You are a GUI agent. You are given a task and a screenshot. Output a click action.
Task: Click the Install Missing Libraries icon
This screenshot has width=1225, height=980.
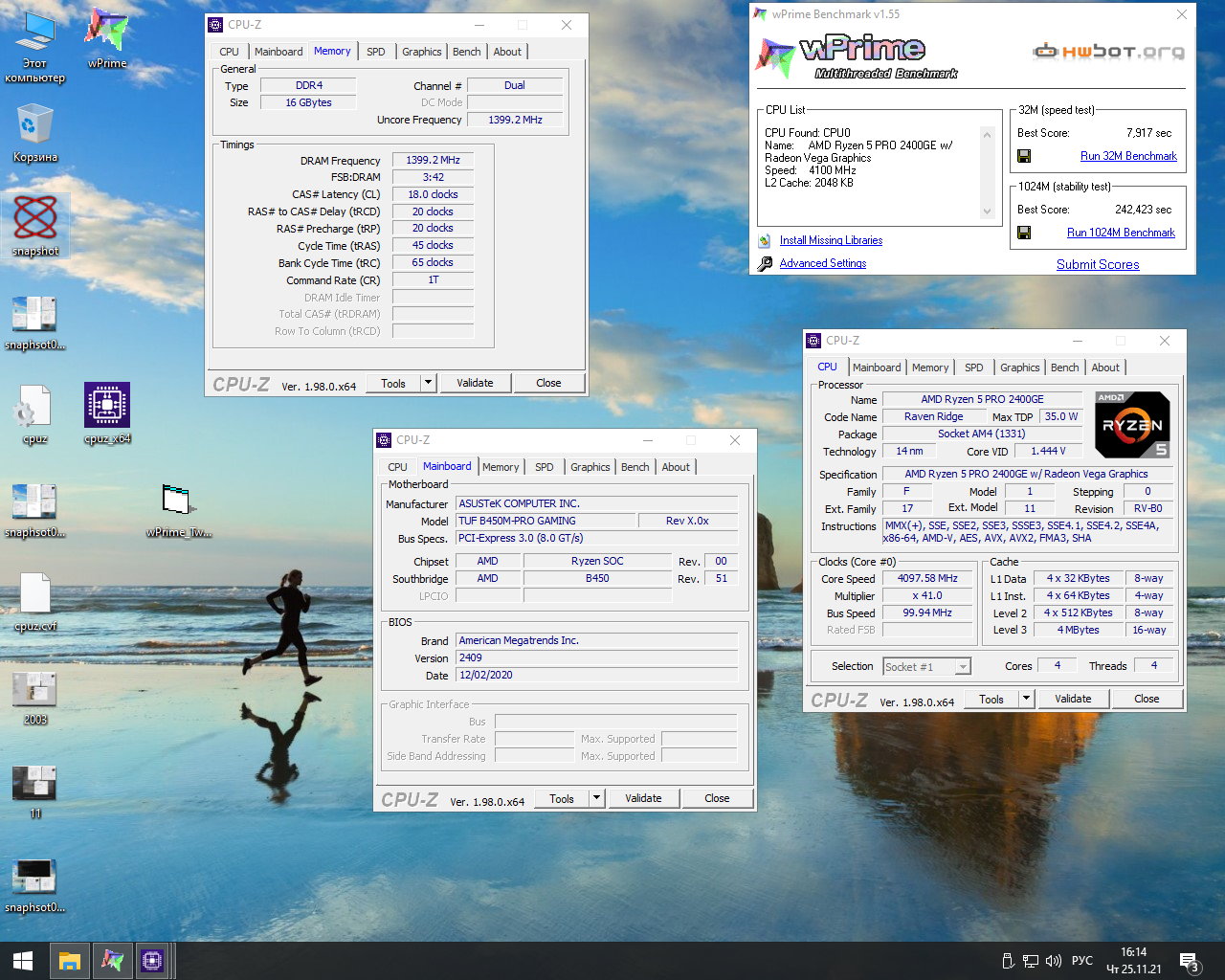point(764,241)
